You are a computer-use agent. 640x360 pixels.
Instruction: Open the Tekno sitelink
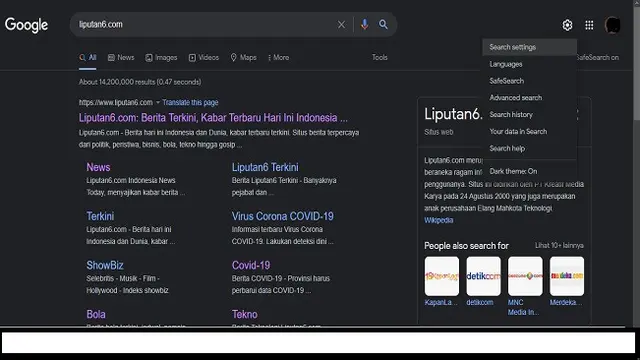[x=244, y=314]
